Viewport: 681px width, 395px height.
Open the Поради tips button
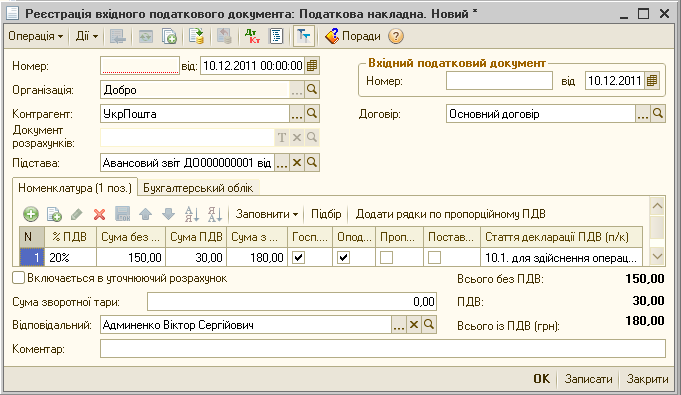[353, 36]
